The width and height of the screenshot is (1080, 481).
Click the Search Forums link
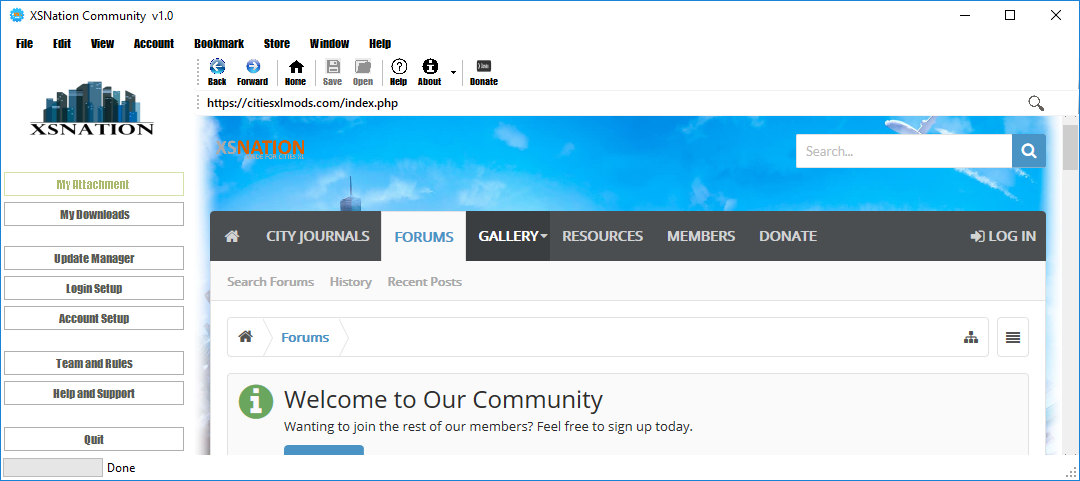coord(271,281)
